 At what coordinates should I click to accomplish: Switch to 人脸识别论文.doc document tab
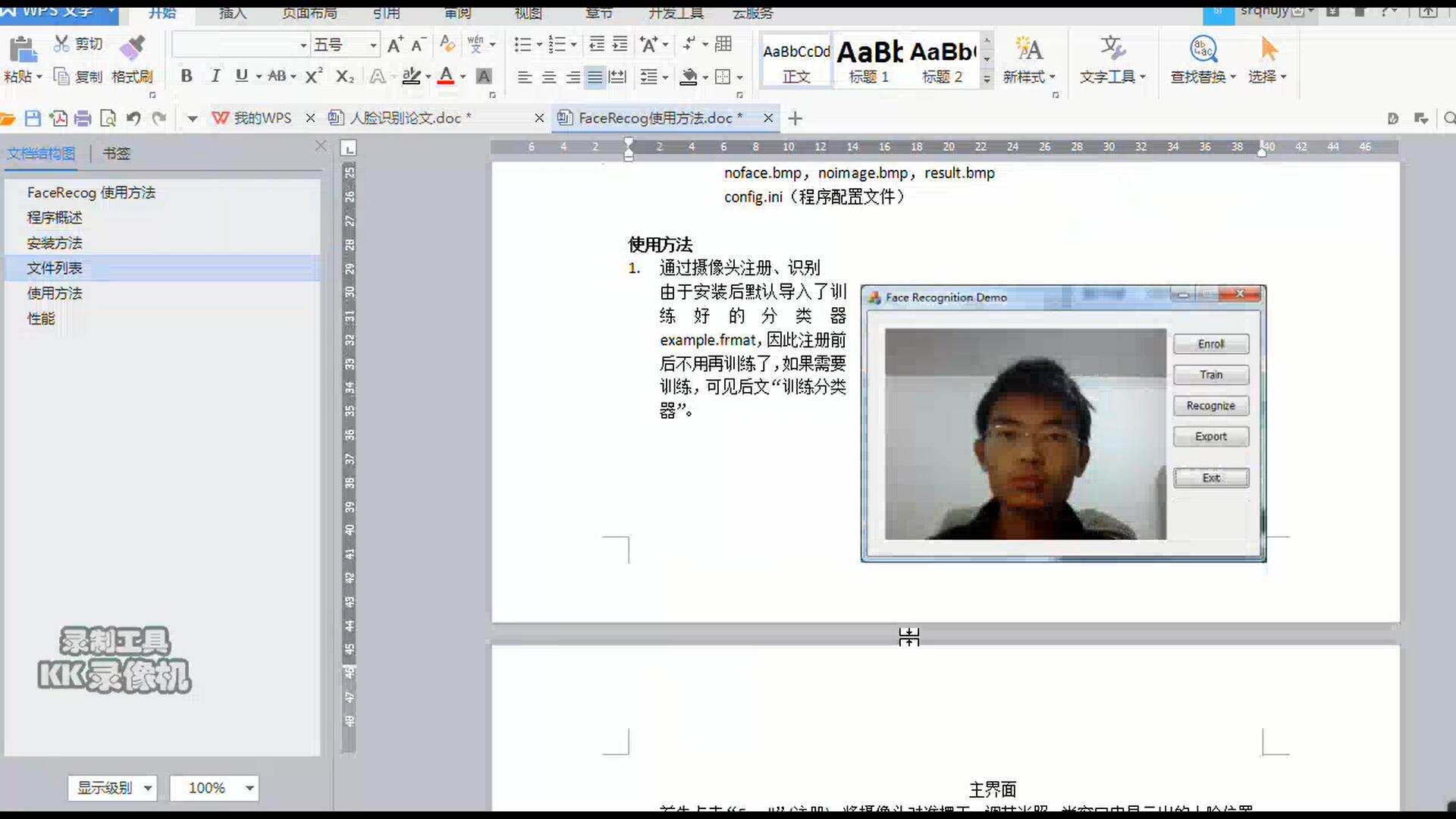(x=410, y=118)
